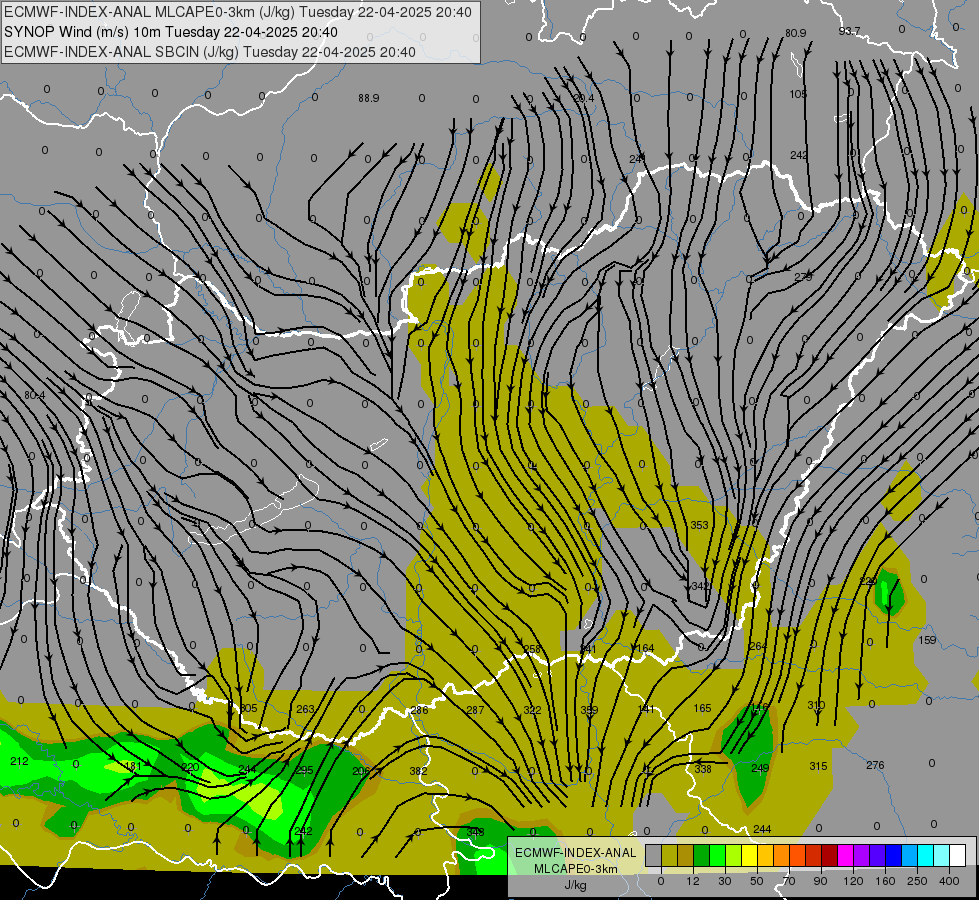Select the cyan legend swatch
The height and width of the screenshot is (900, 979).
click(x=925, y=855)
